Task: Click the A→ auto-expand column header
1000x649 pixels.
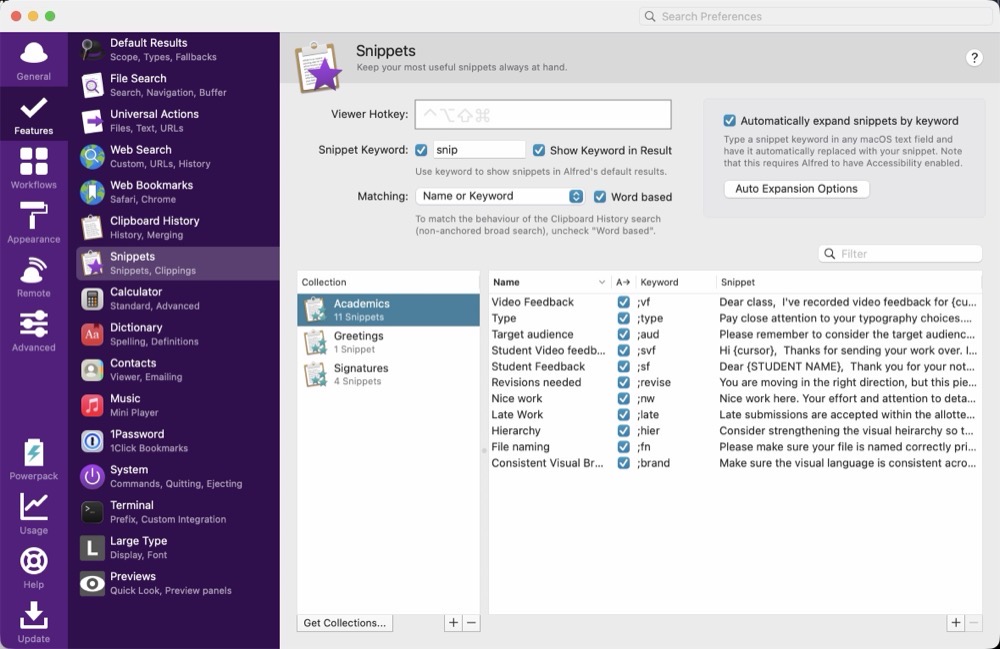Action: click(623, 282)
